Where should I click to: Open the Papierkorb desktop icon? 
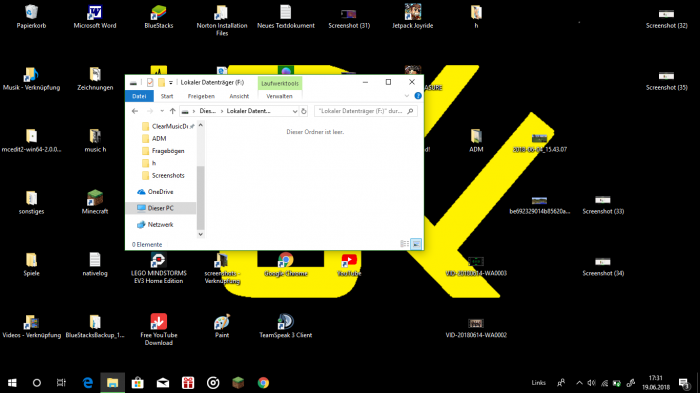click(31, 17)
